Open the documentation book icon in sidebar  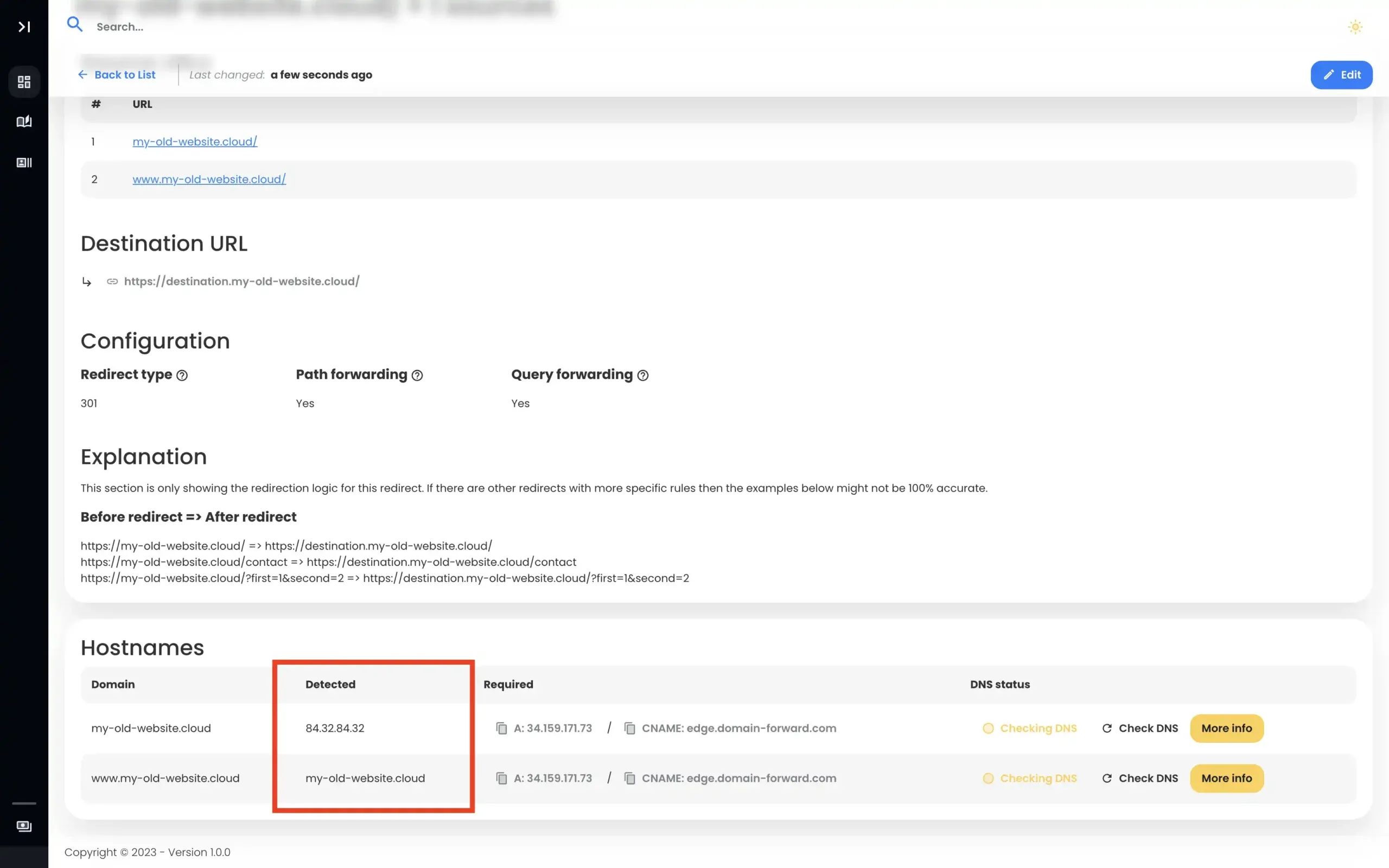tap(24, 121)
